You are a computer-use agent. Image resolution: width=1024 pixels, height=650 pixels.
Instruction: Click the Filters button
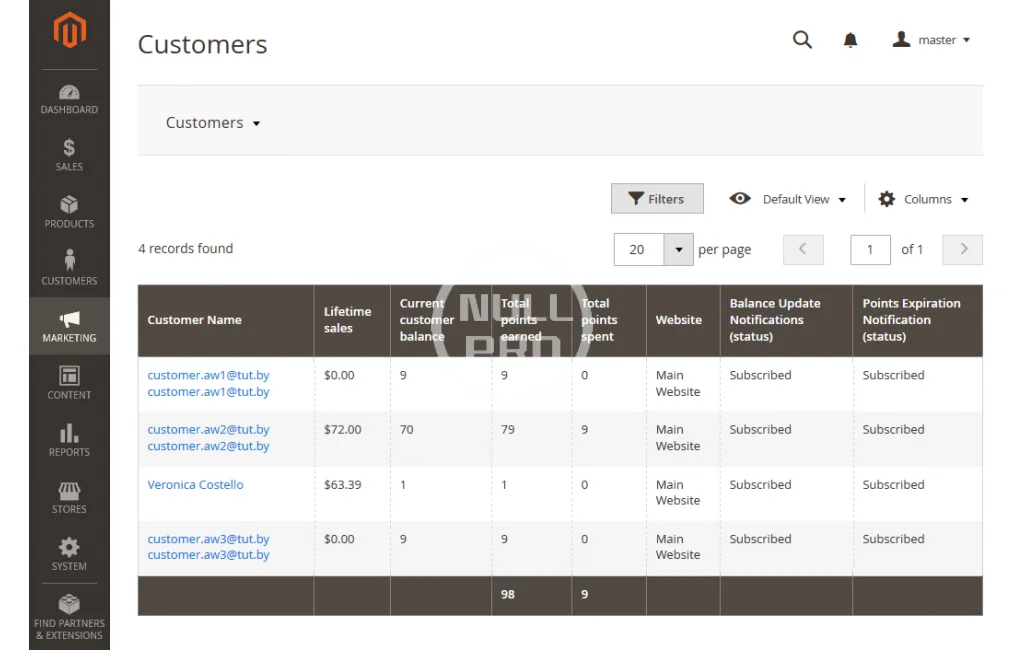click(657, 199)
